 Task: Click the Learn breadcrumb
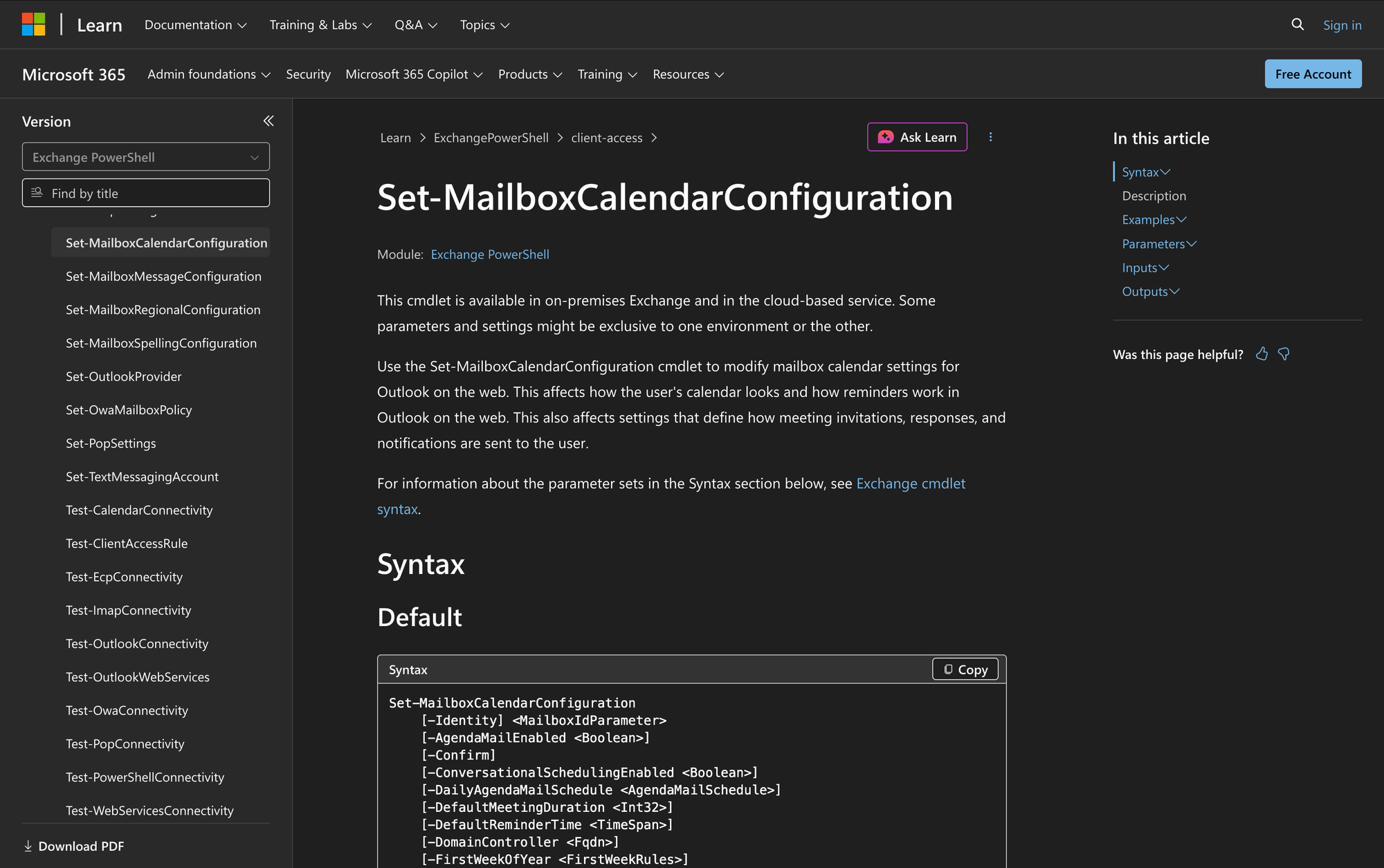[x=395, y=138]
